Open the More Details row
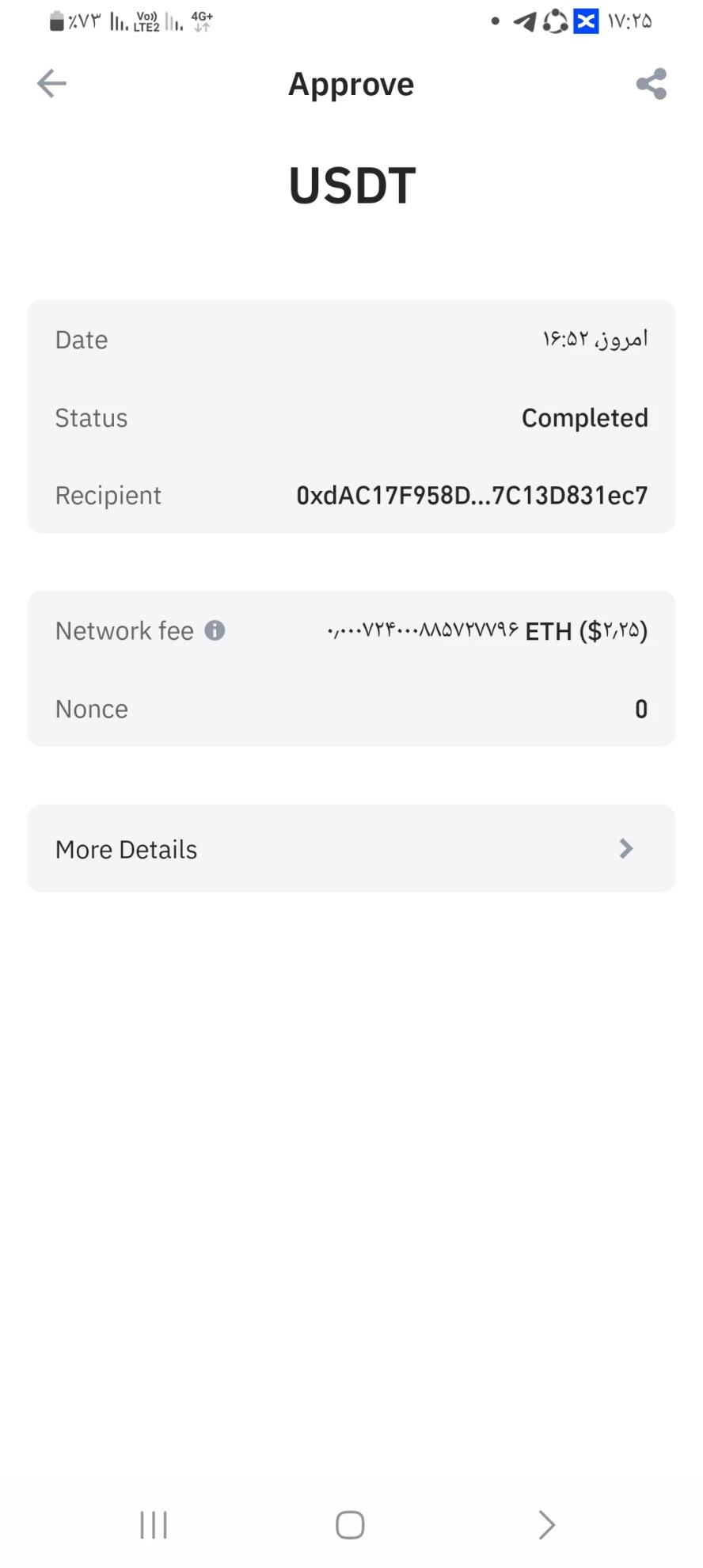Viewport: 703px width, 1568px height. (351, 849)
